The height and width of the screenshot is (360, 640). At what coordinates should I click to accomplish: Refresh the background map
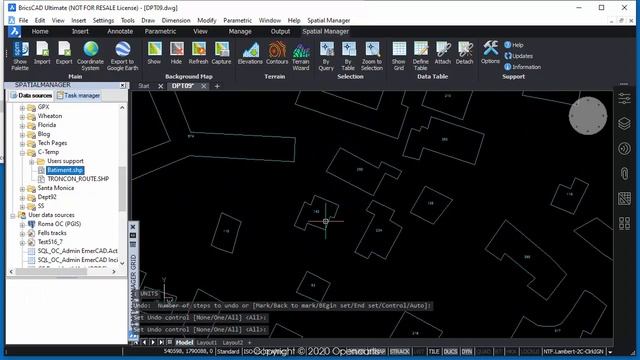198,53
